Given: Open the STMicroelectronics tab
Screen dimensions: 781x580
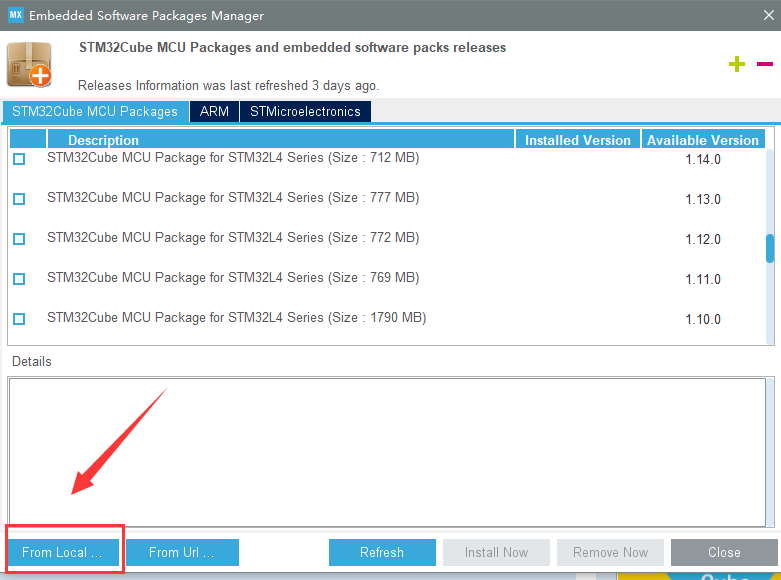Looking at the screenshot, I should [305, 111].
